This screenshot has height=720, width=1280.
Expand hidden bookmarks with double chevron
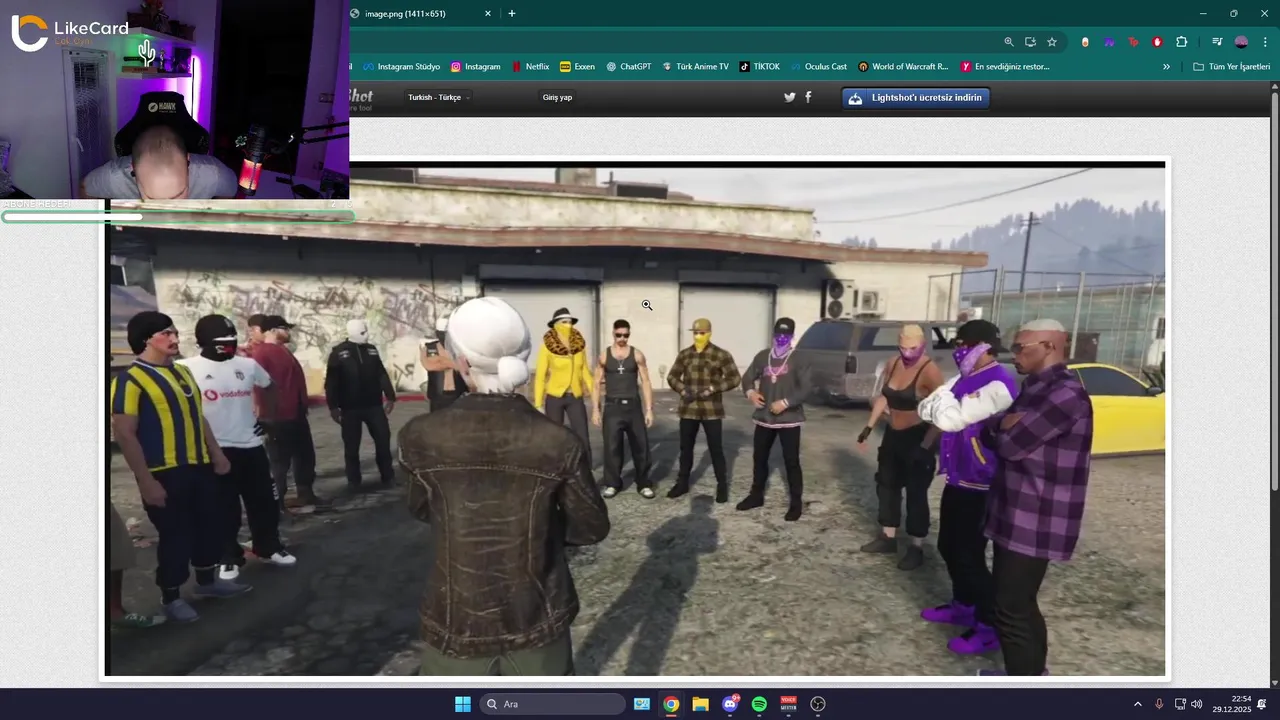1166,67
